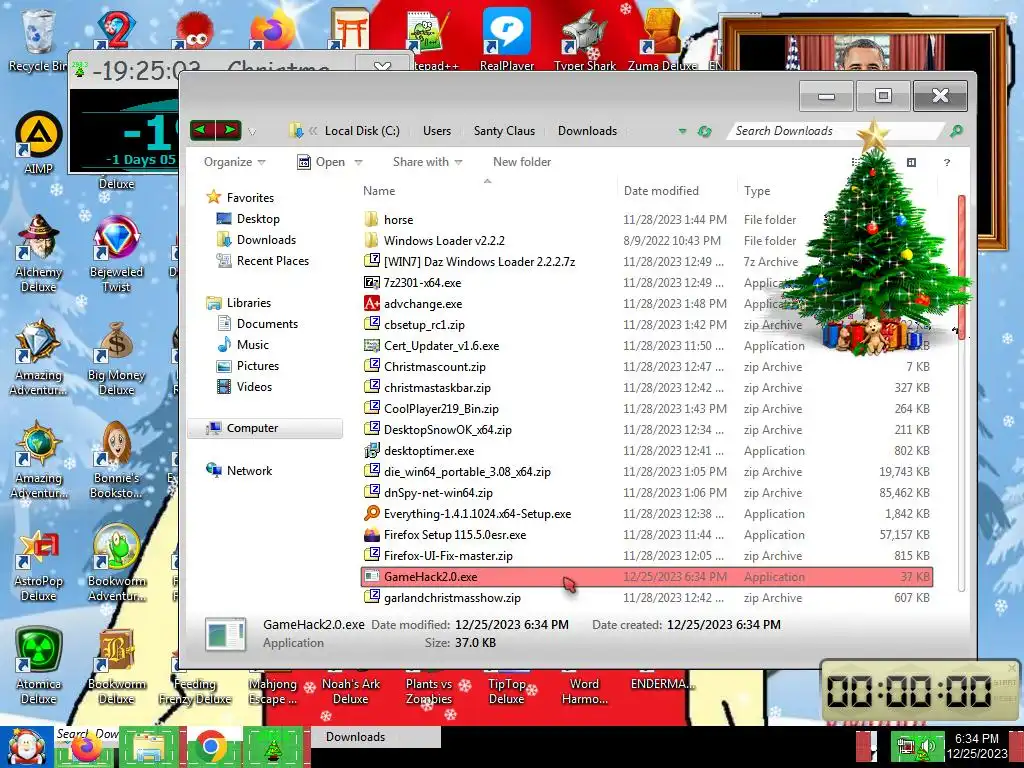Open Big Money Deluxe desktop shortcut
Viewport: 1024px width, 768px height.
[x=116, y=358]
